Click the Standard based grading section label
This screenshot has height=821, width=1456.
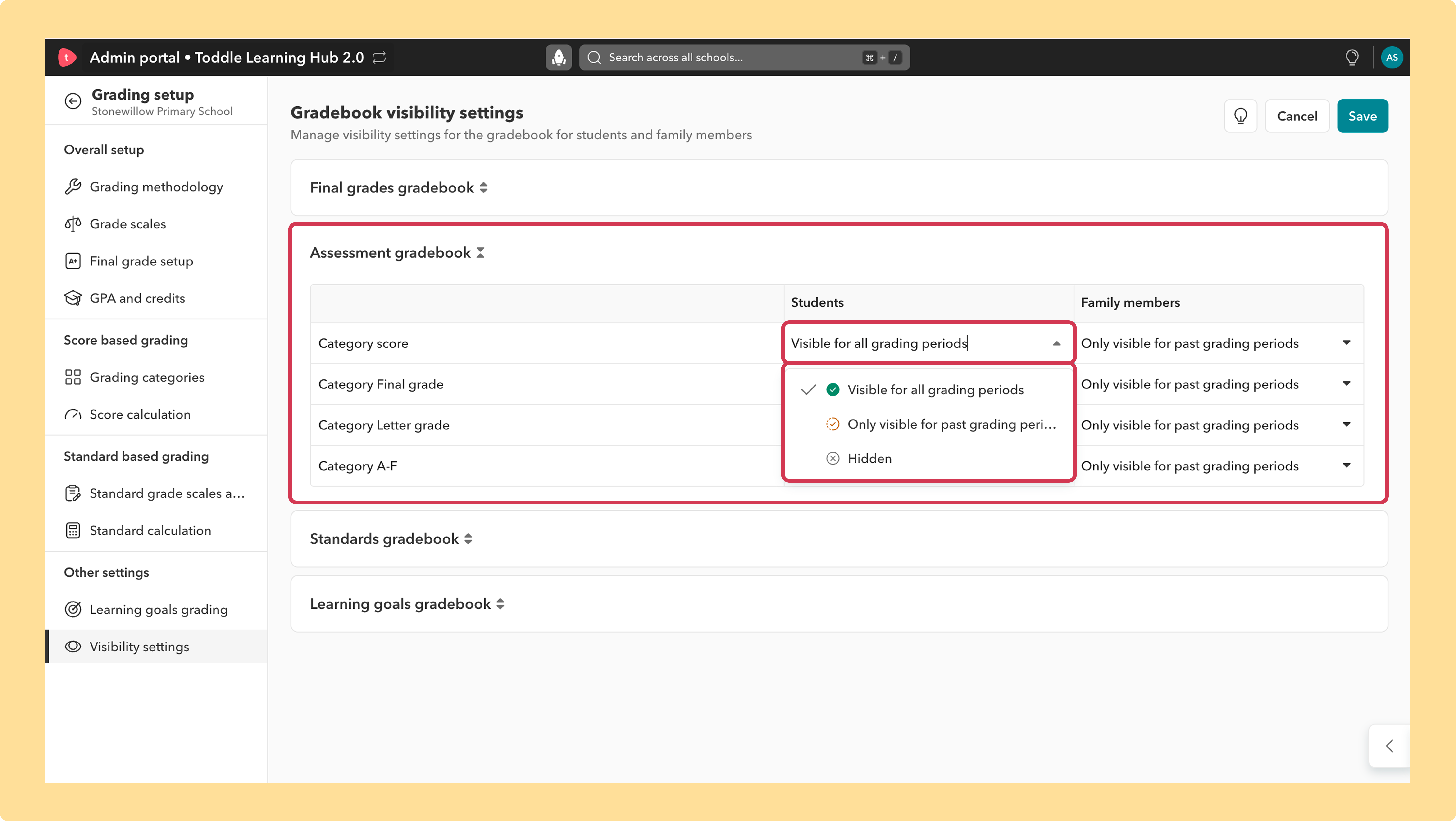point(136,456)
